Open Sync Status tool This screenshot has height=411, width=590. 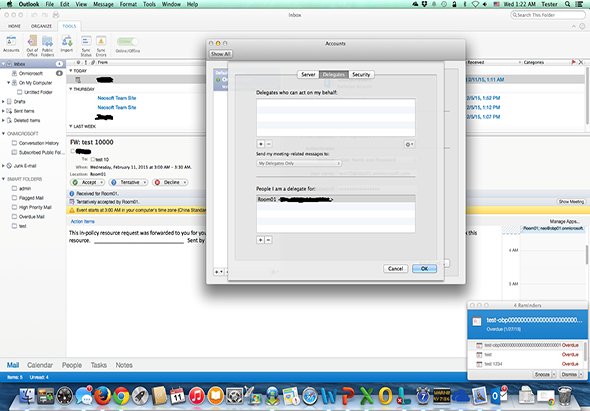tap(86, 46)
